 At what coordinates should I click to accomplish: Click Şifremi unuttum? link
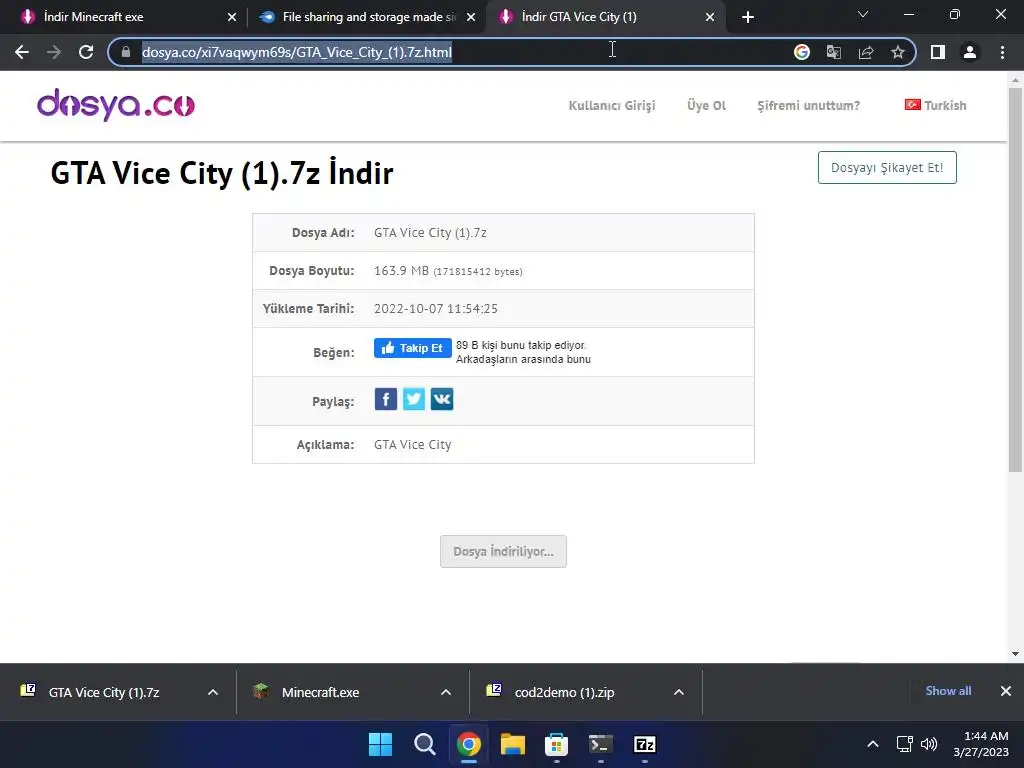point(808,105)
